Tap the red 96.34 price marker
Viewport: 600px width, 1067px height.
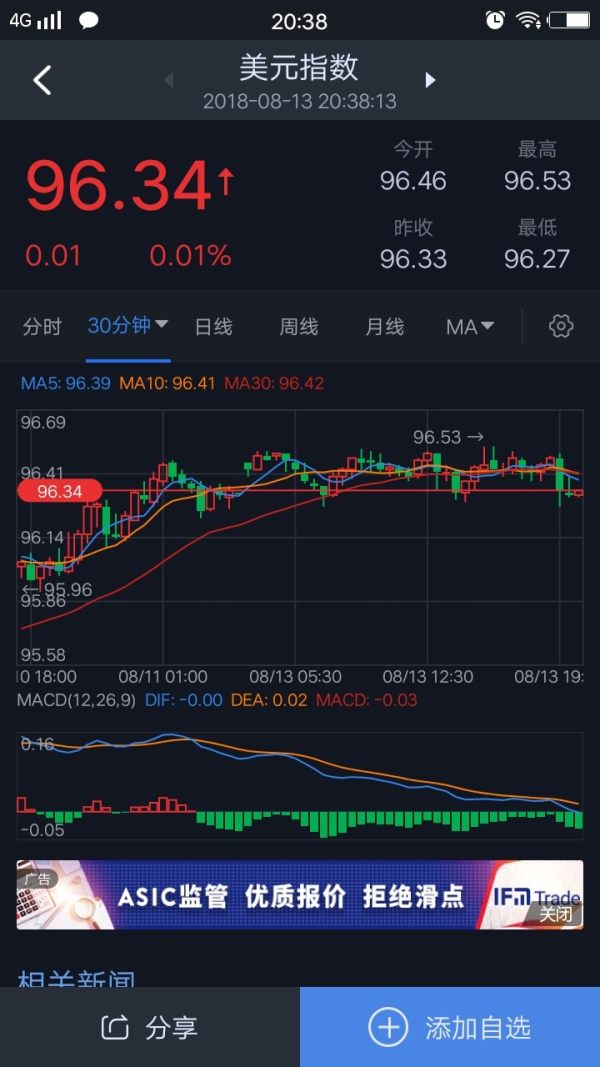coord(60,491)
